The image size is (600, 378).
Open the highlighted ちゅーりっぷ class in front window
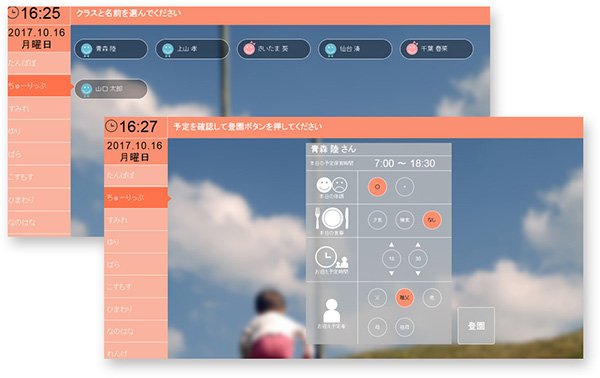click(136, 197)
